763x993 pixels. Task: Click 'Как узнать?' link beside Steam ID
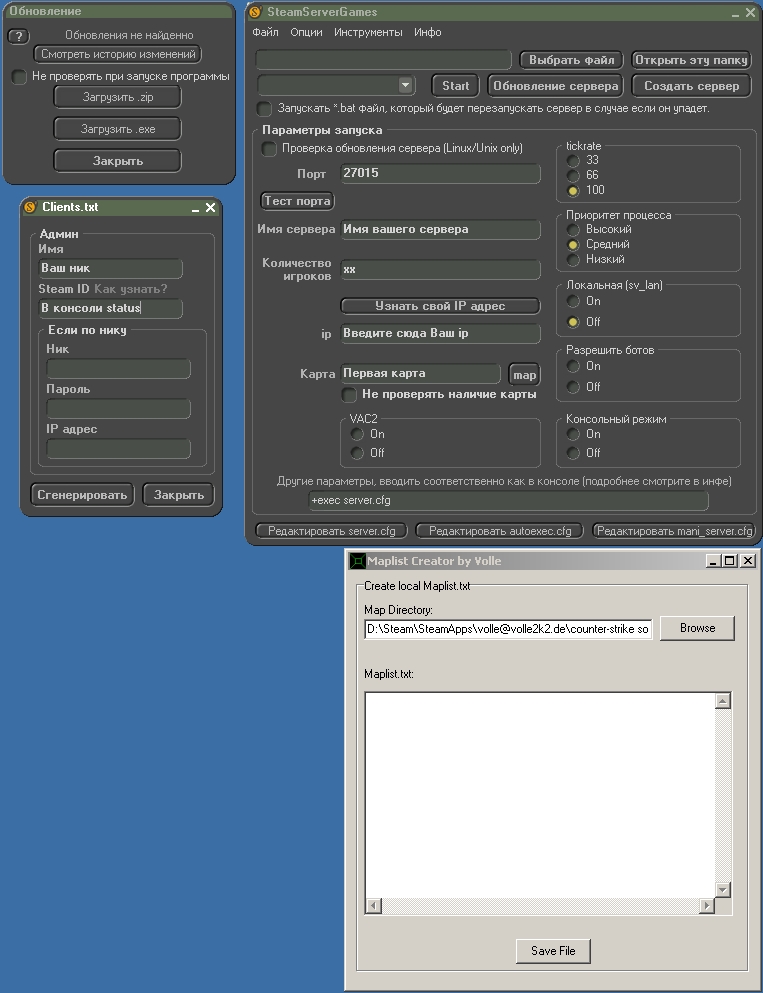tap(130, 289)
